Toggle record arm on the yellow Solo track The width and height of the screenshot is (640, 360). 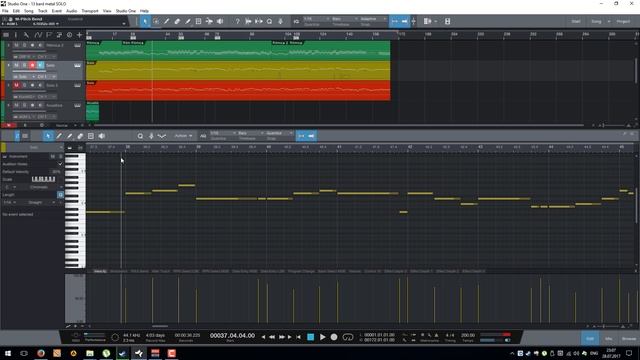point(32,65)
